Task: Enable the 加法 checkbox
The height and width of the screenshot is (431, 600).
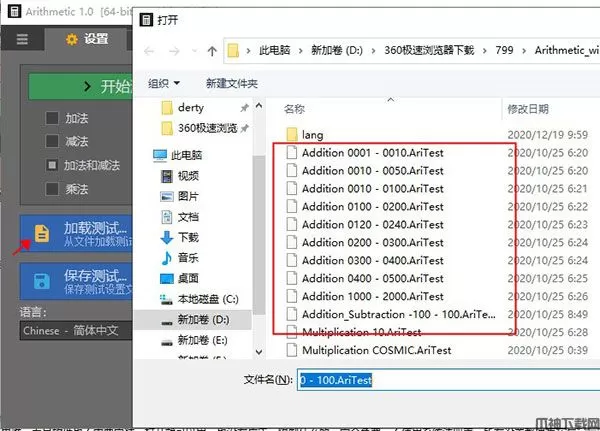Action: pyautogui.click(x=52, y=118)
